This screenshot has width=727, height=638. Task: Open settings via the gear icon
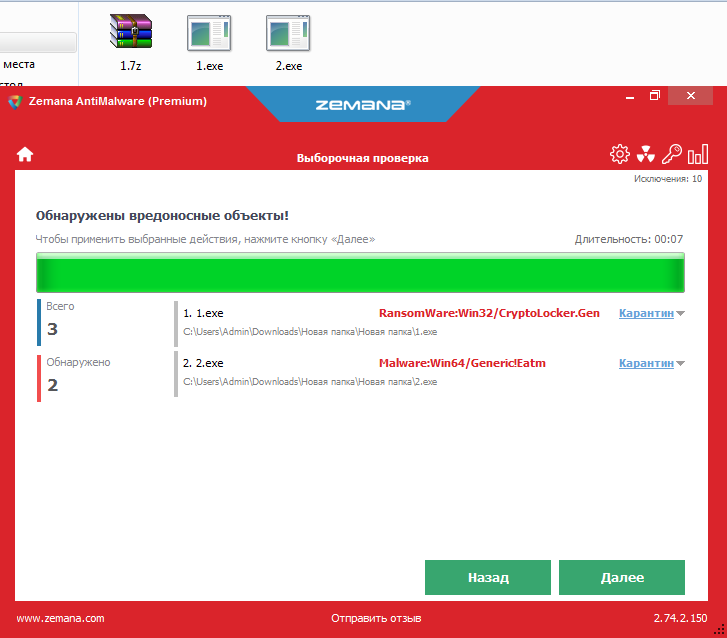pyautogui.click(x=619, y=154)
